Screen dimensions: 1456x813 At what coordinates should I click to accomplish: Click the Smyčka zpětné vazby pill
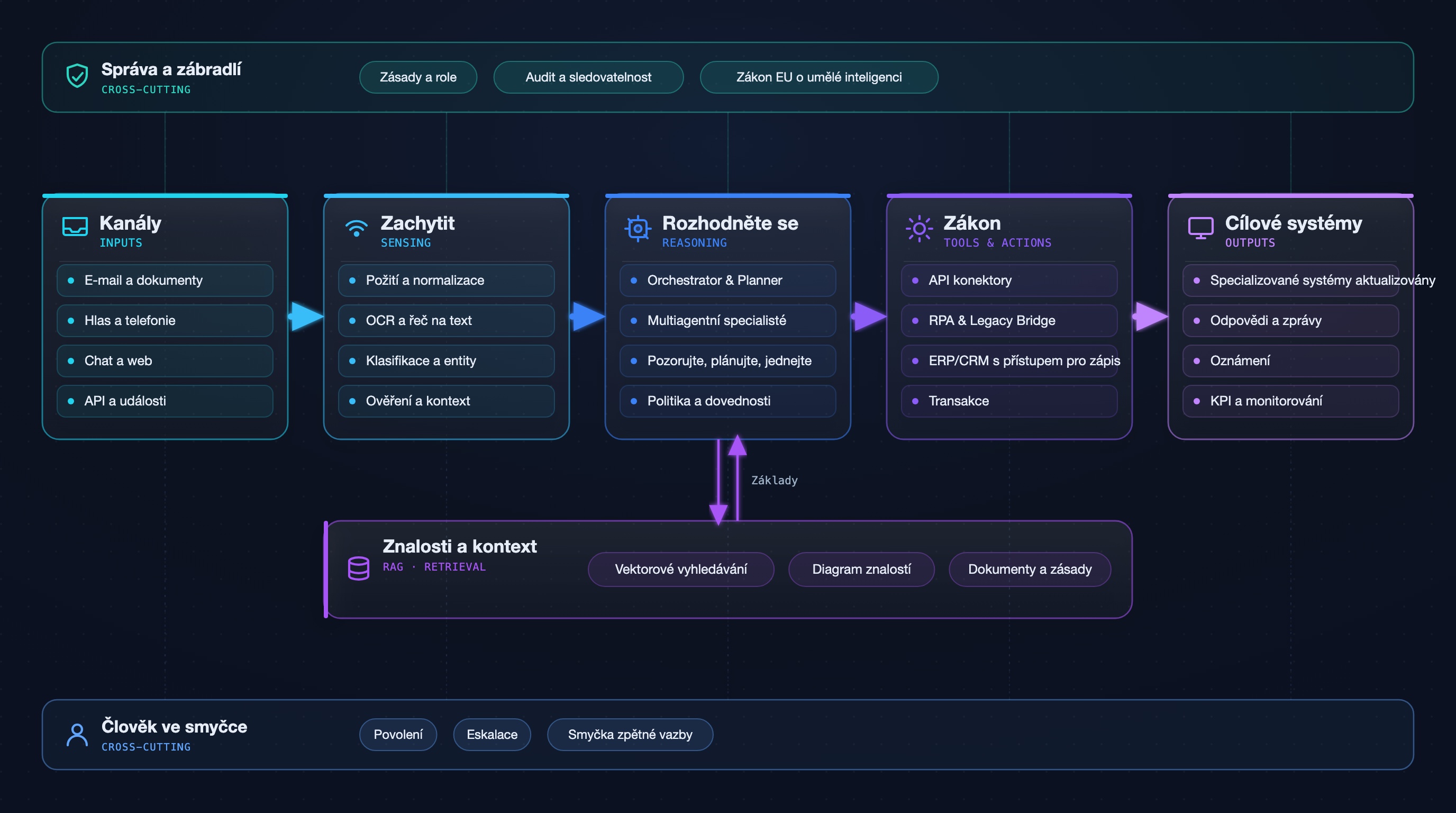(630, 735)
